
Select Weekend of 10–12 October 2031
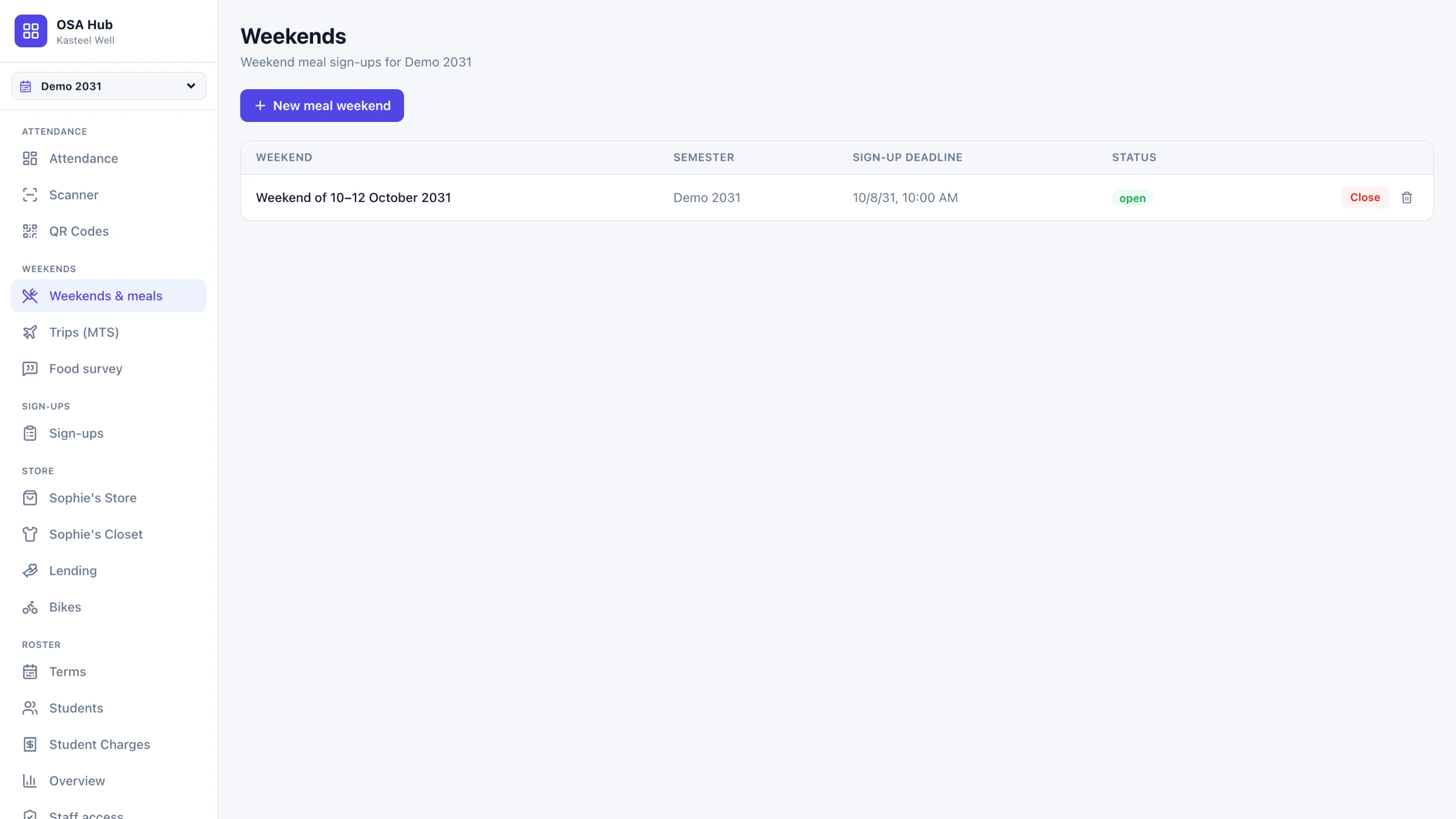pos(353,198)
